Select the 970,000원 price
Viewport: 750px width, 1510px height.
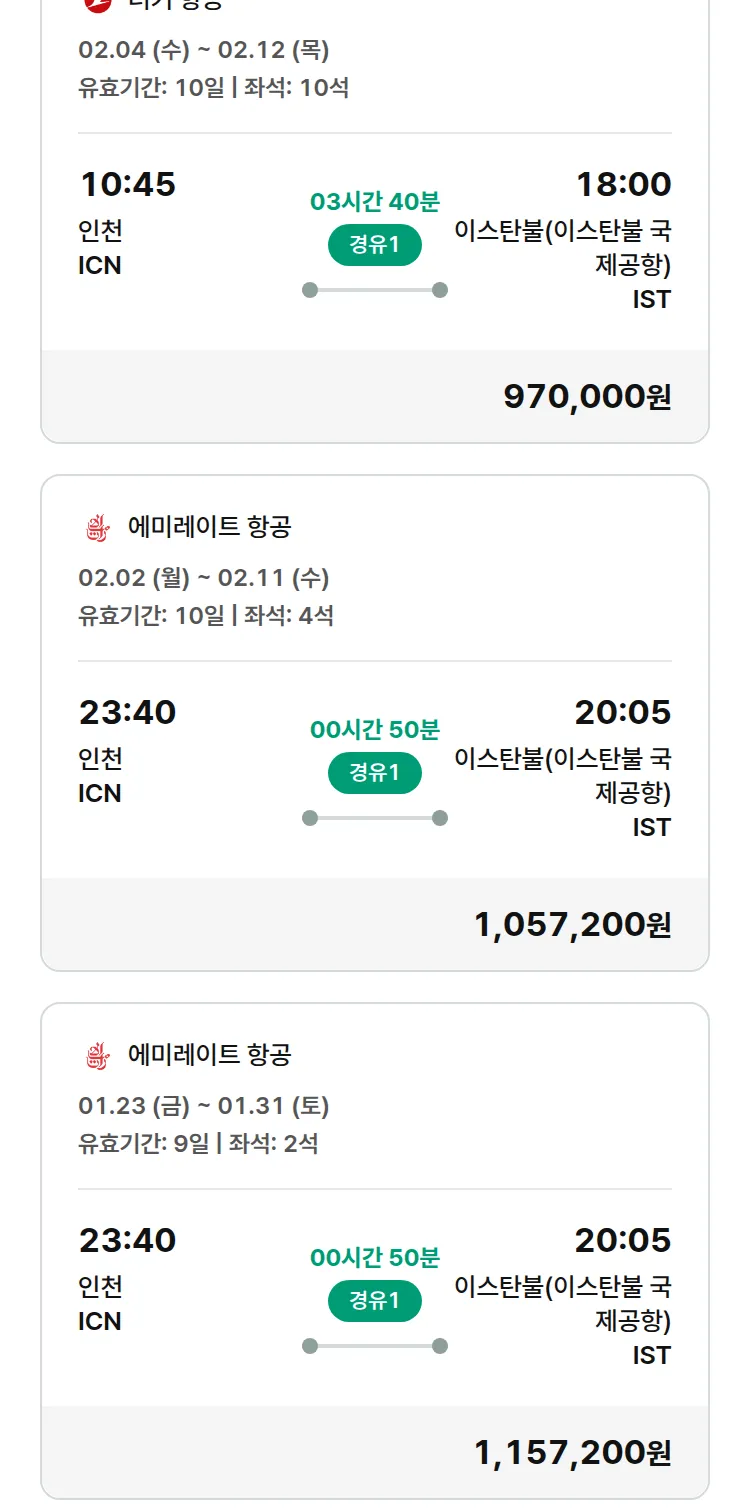click(587, 397)
